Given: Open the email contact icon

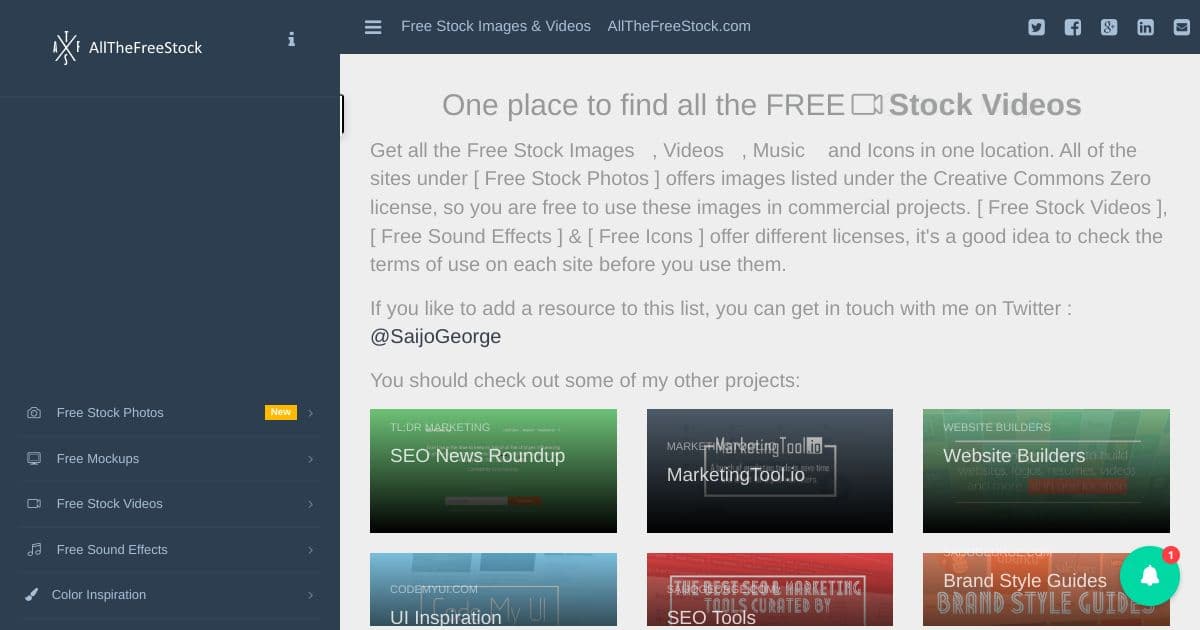Looking at the screenshot, I should click(1181, 27).
